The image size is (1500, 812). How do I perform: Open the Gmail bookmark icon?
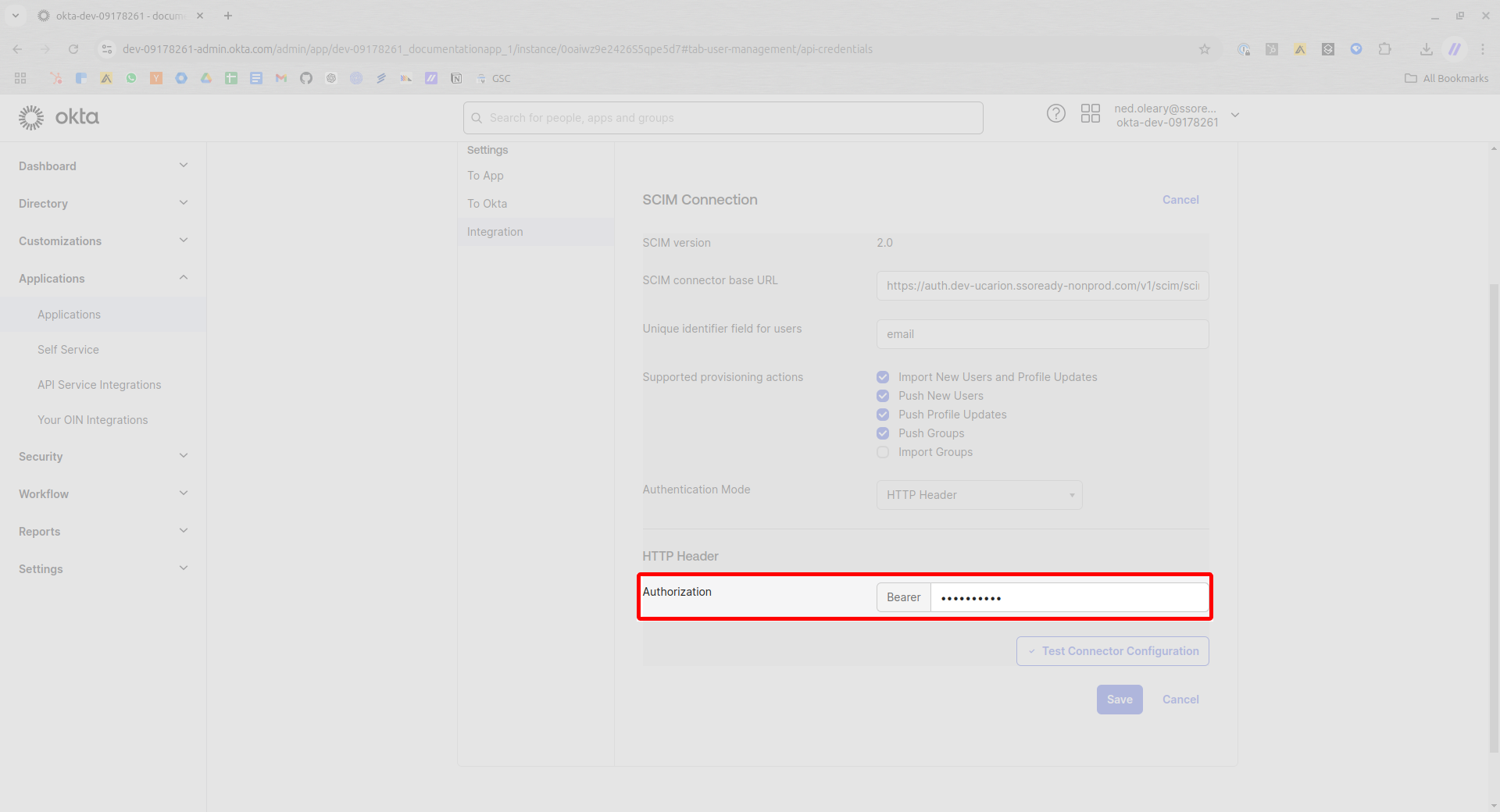click(x=281, y=78)
